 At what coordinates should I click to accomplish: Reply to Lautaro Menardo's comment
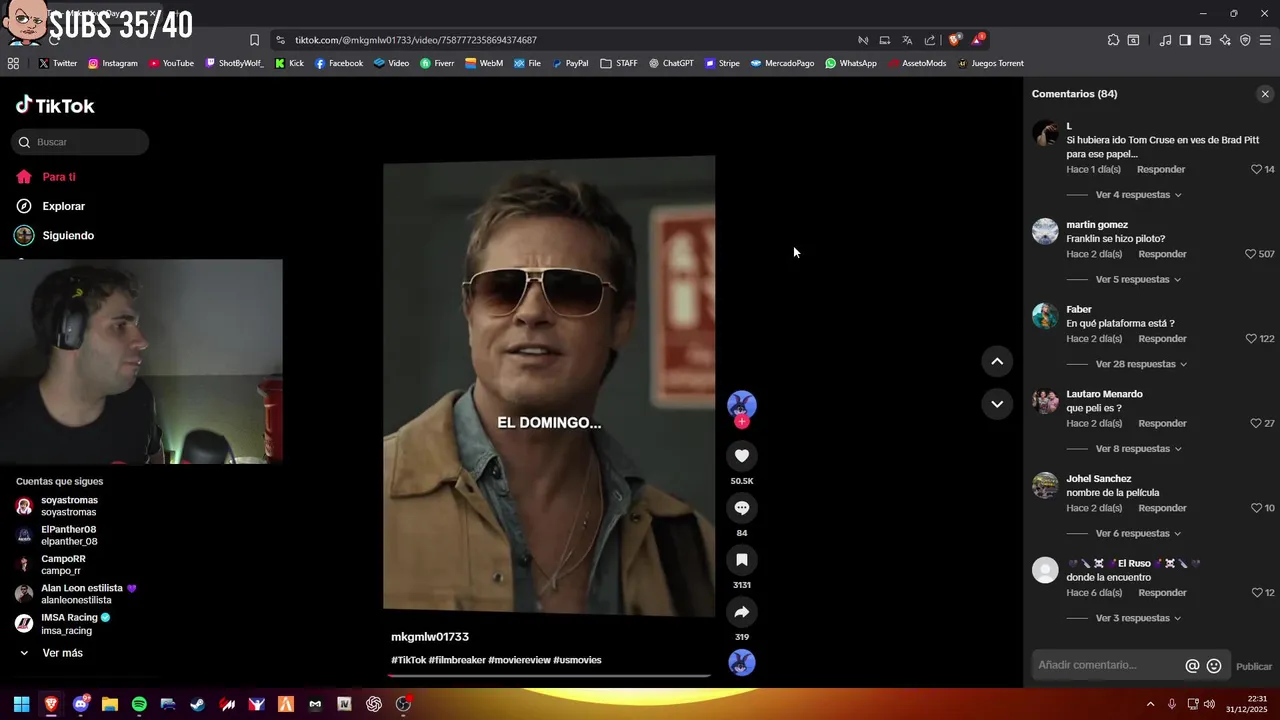tap(1162, 424)
